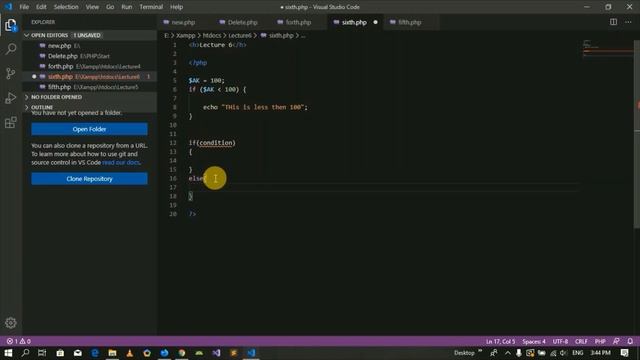Select htdocs in the breadcrumb path
The width and height of the screenshot is (640, 360).
point(212,36)
